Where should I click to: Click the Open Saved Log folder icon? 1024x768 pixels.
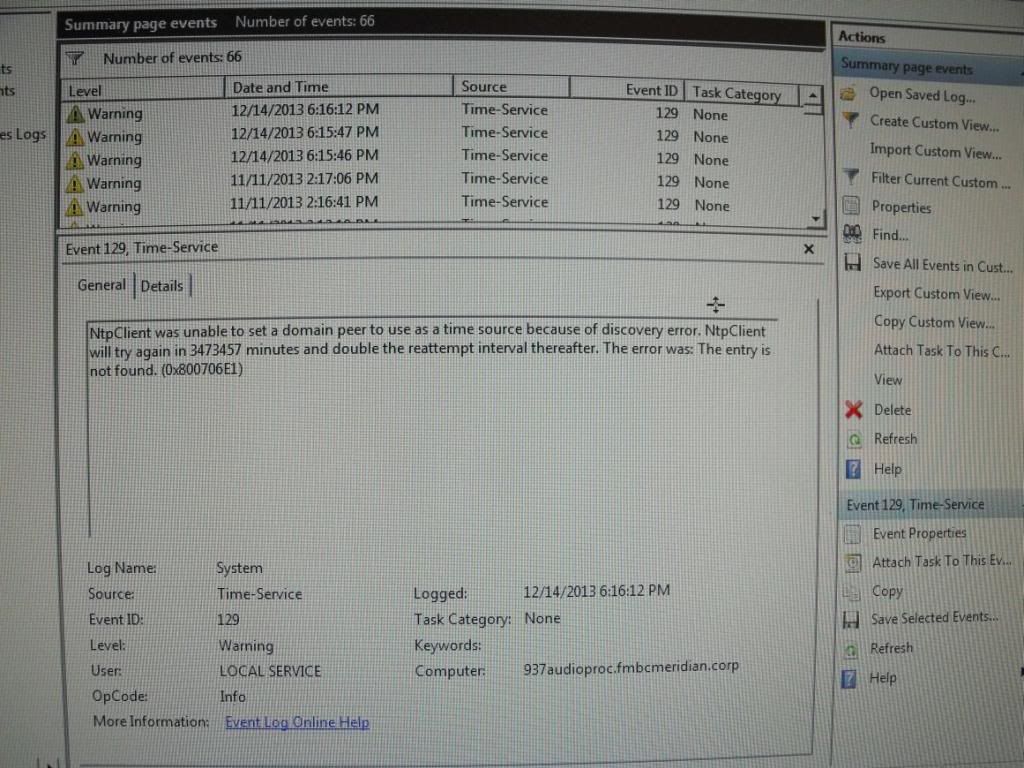click(849, 94)
